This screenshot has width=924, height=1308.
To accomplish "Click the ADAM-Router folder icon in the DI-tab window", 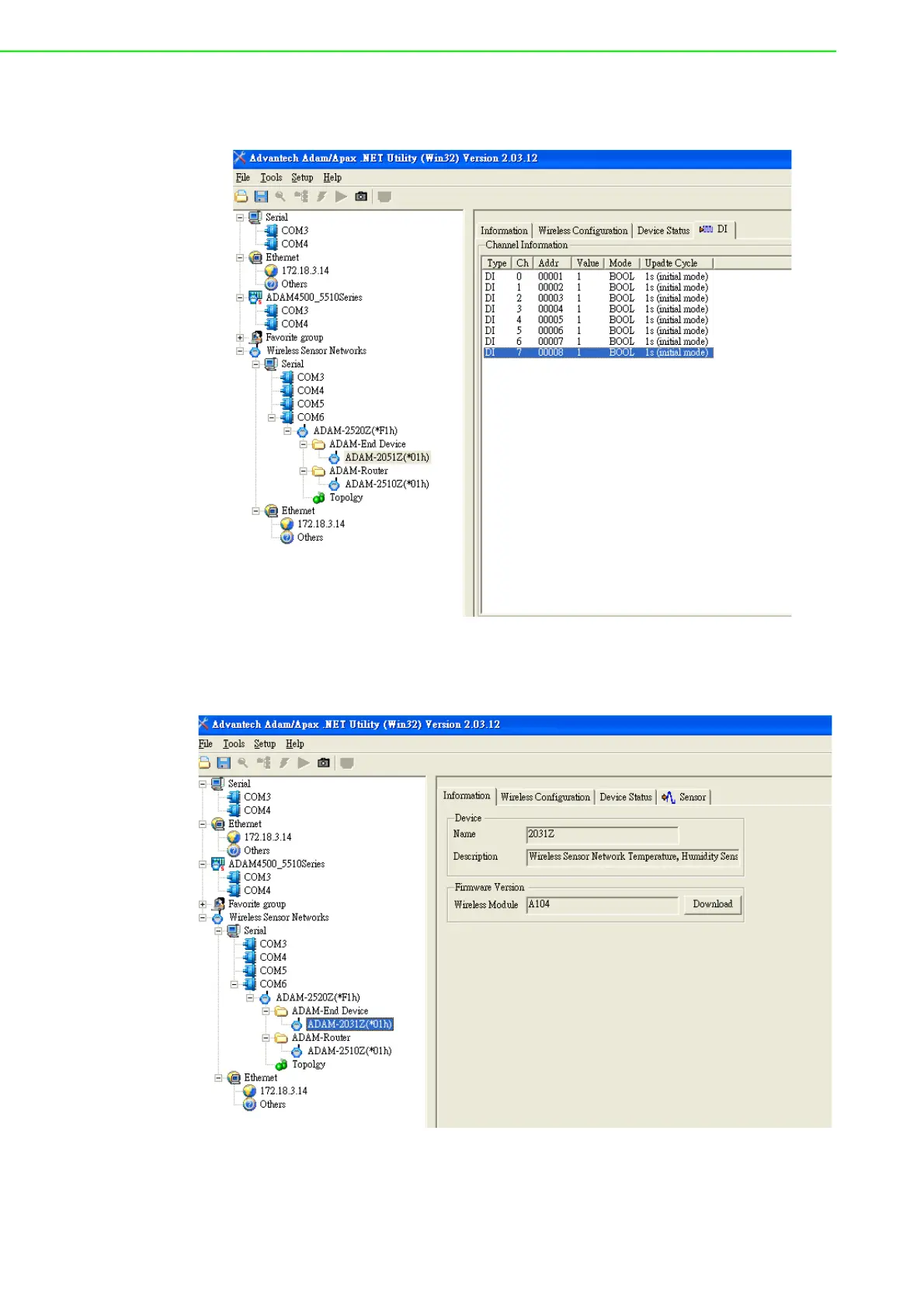I will tap(318, 471).
